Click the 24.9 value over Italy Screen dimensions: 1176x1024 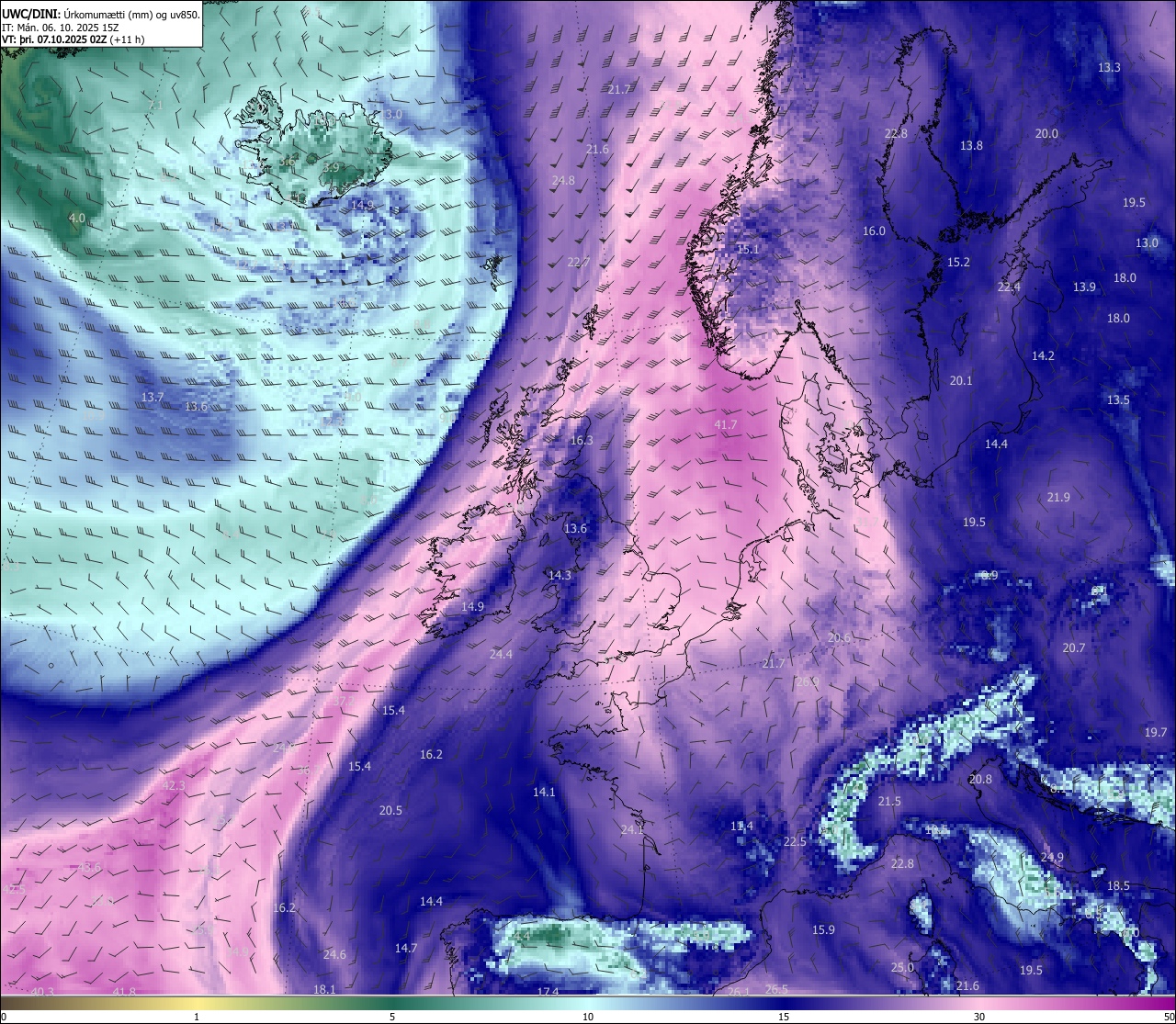coord(1052,857)
